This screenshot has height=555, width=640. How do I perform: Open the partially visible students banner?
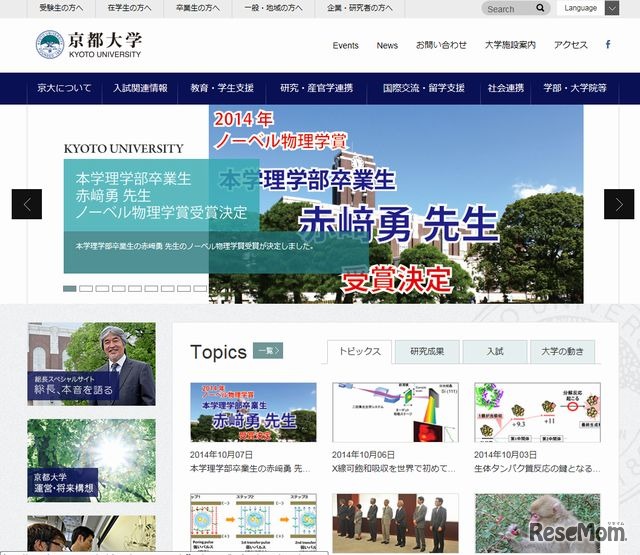91,534
